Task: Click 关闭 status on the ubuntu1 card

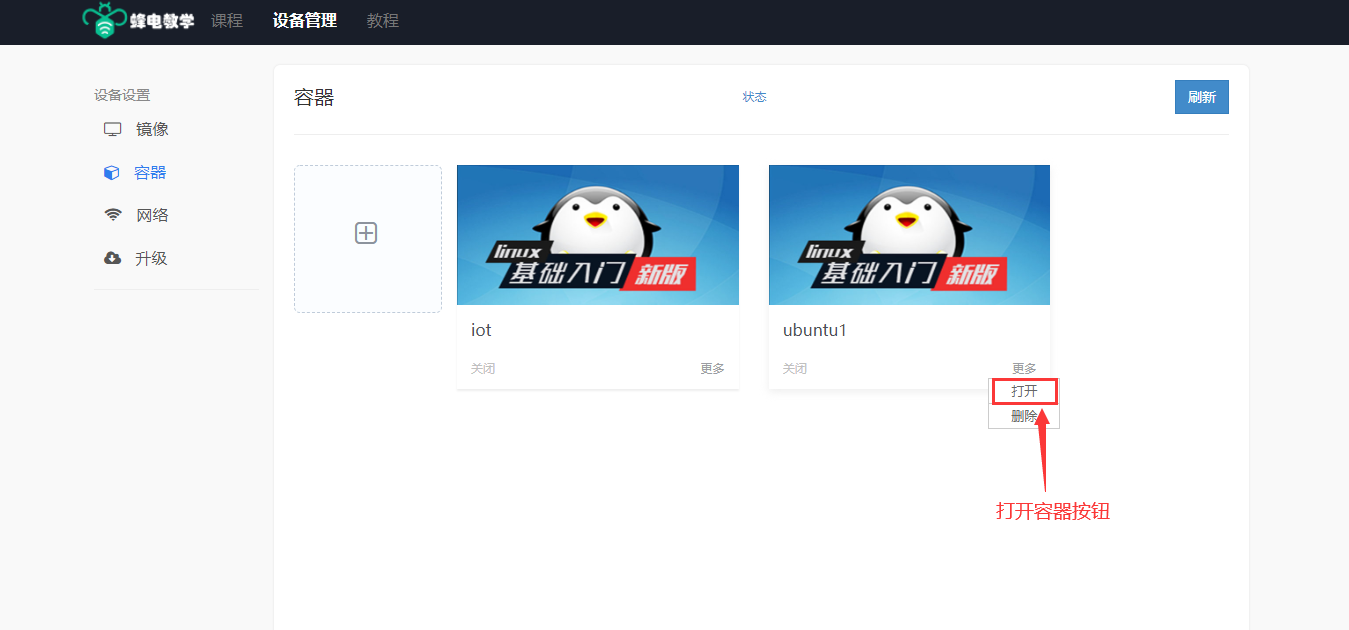Action: pyautogui.click(x=795, y=368)
